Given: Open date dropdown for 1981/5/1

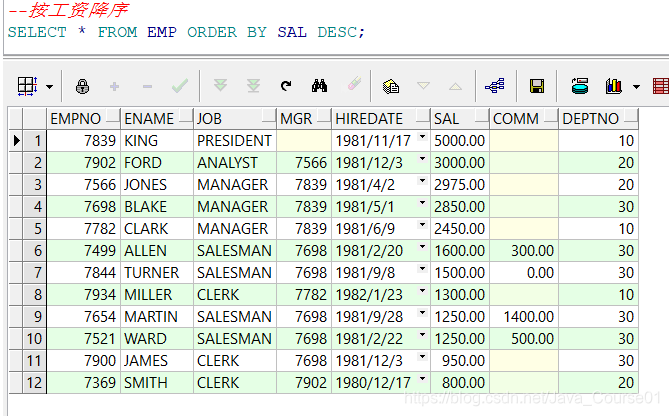Looking at the screenshot, I should pyautogui.click(x=422, y=203).
